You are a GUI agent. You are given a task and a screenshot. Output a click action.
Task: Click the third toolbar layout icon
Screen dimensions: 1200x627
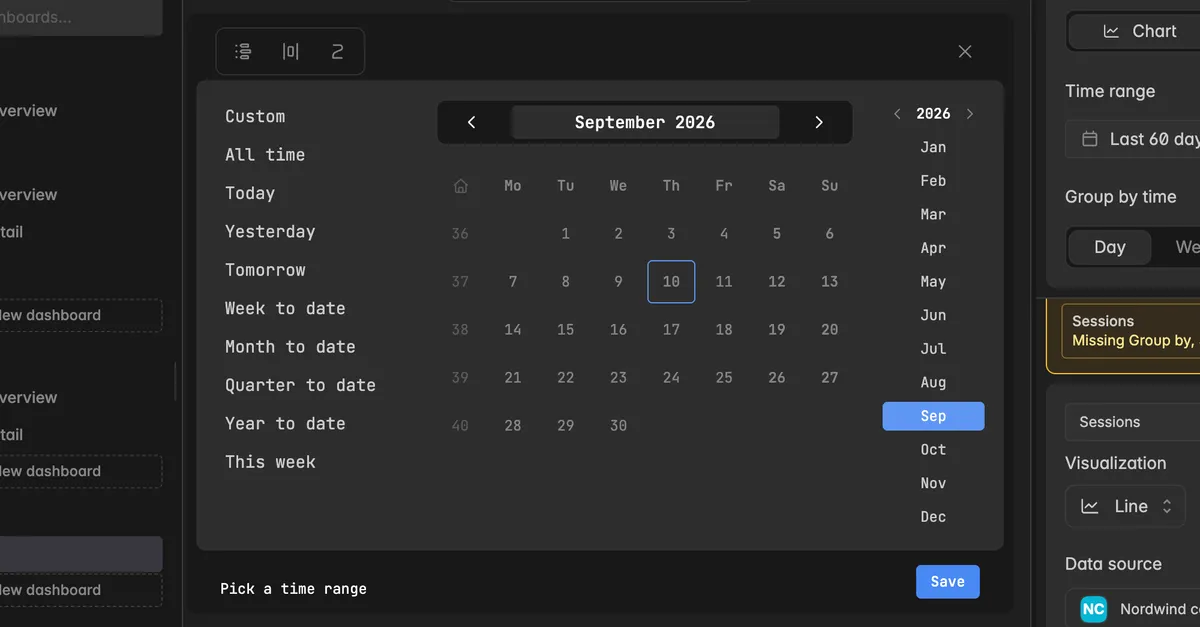[337, 51]
